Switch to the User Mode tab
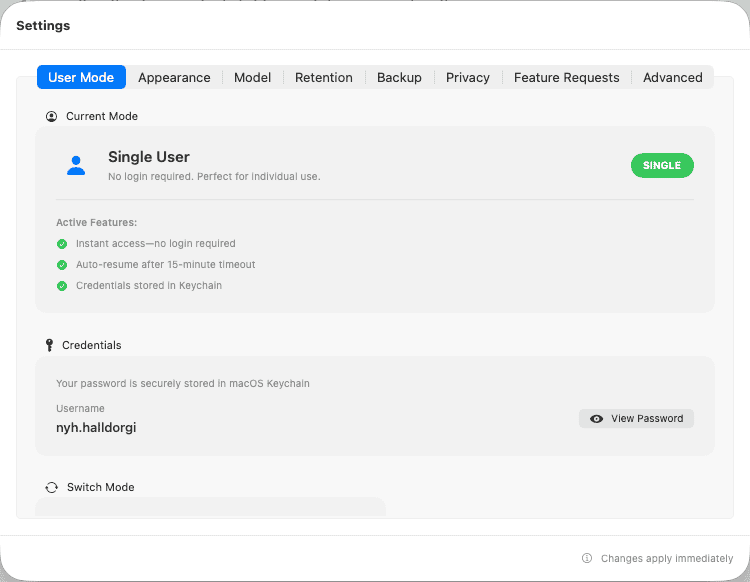 click(x=81, y=77)
